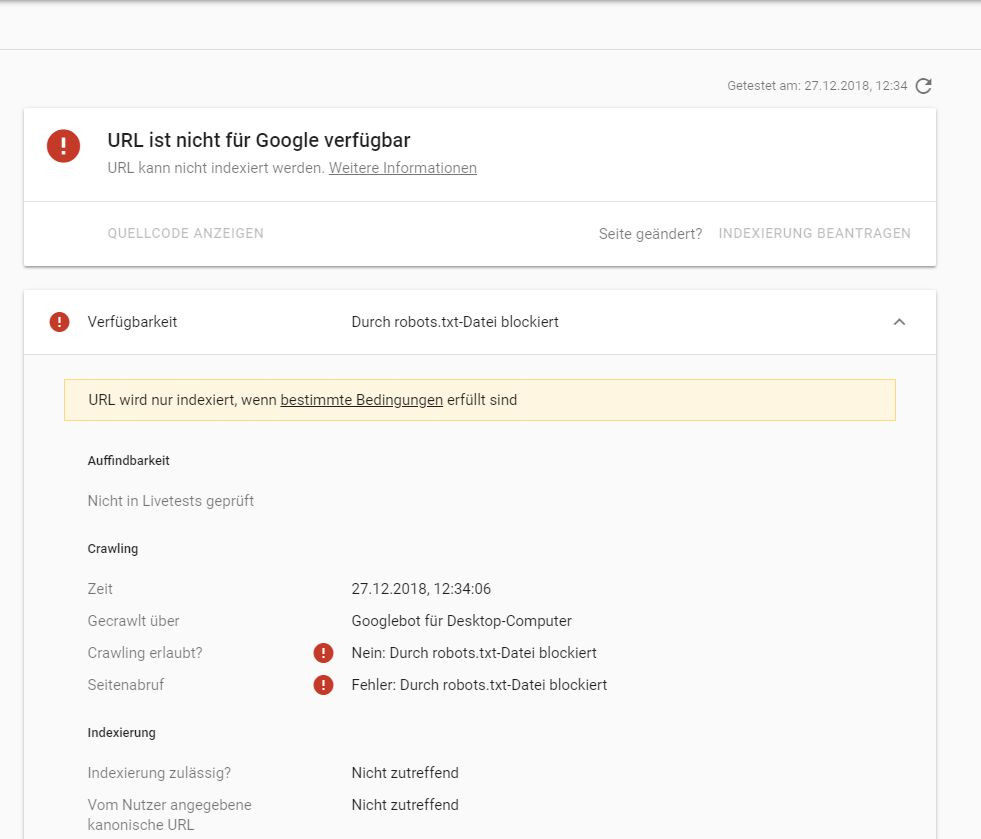The height and width of the screenshot is (839, 981).
Task: Click the crawl time 27.12.2018, 12:34:06
Action: 421,589
